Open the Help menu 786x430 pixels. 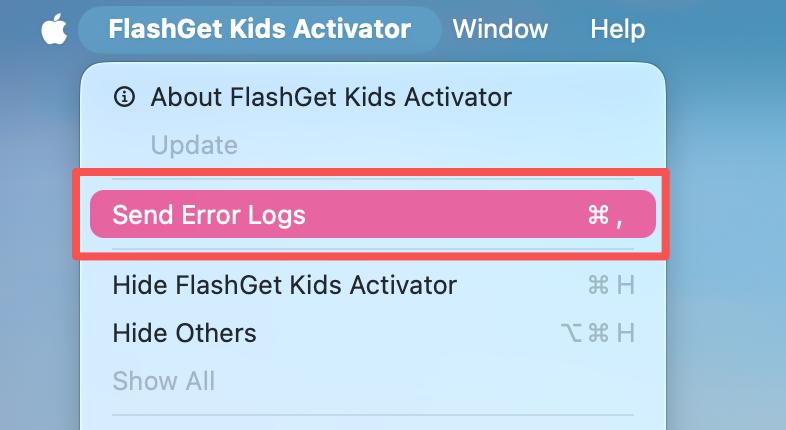(617, 29)
